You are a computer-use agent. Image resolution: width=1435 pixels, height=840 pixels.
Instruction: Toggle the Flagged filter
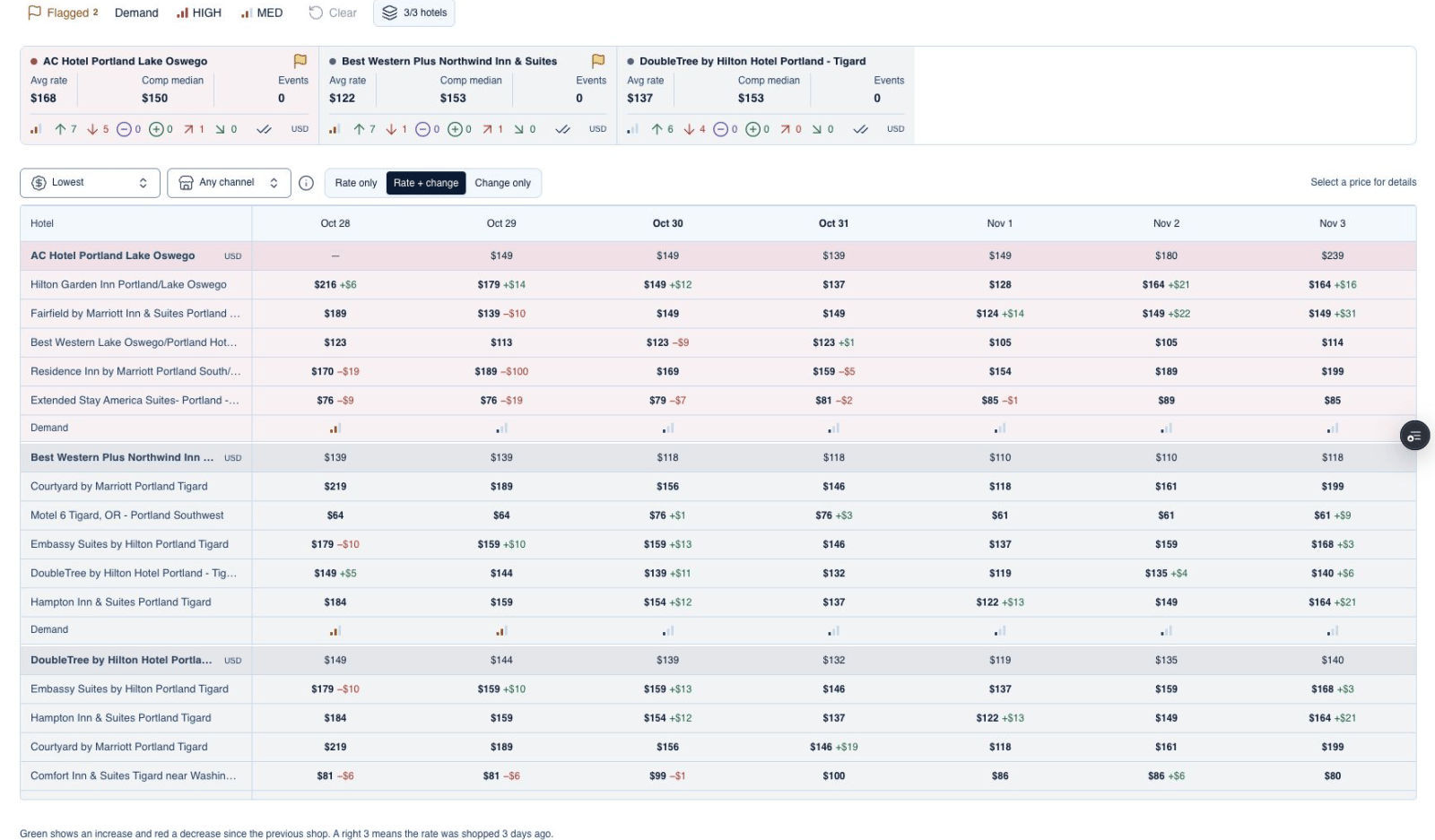[63, 13]
